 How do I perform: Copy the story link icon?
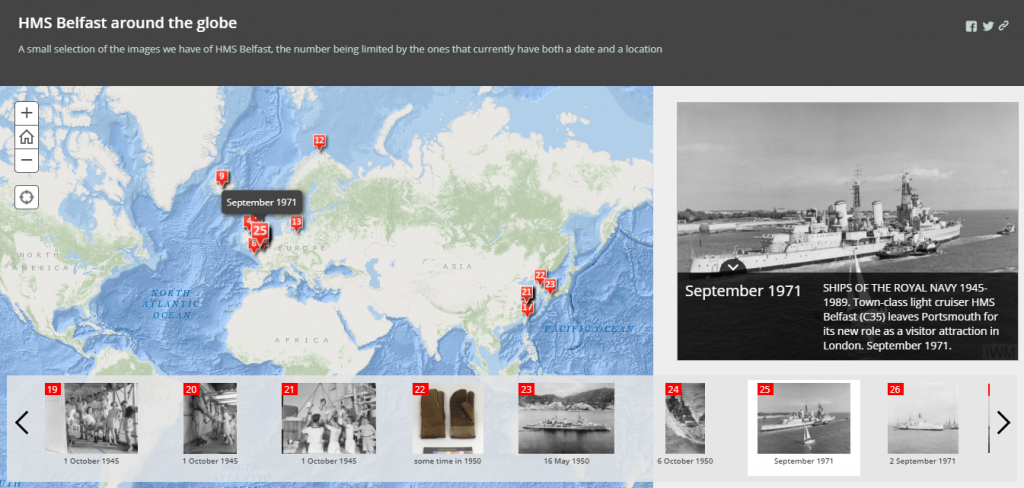[x=1004, y=26]
